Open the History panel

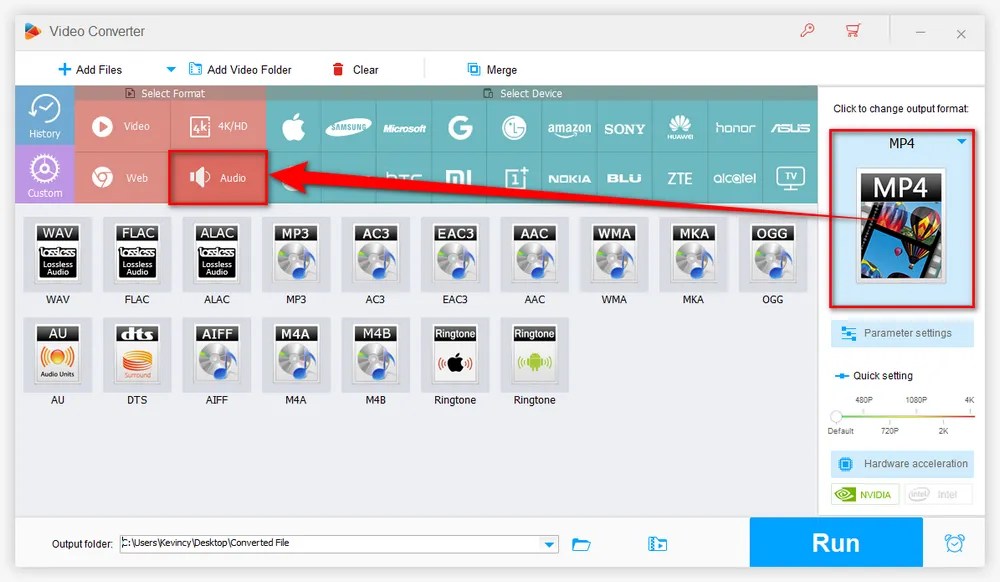[45, 116]
